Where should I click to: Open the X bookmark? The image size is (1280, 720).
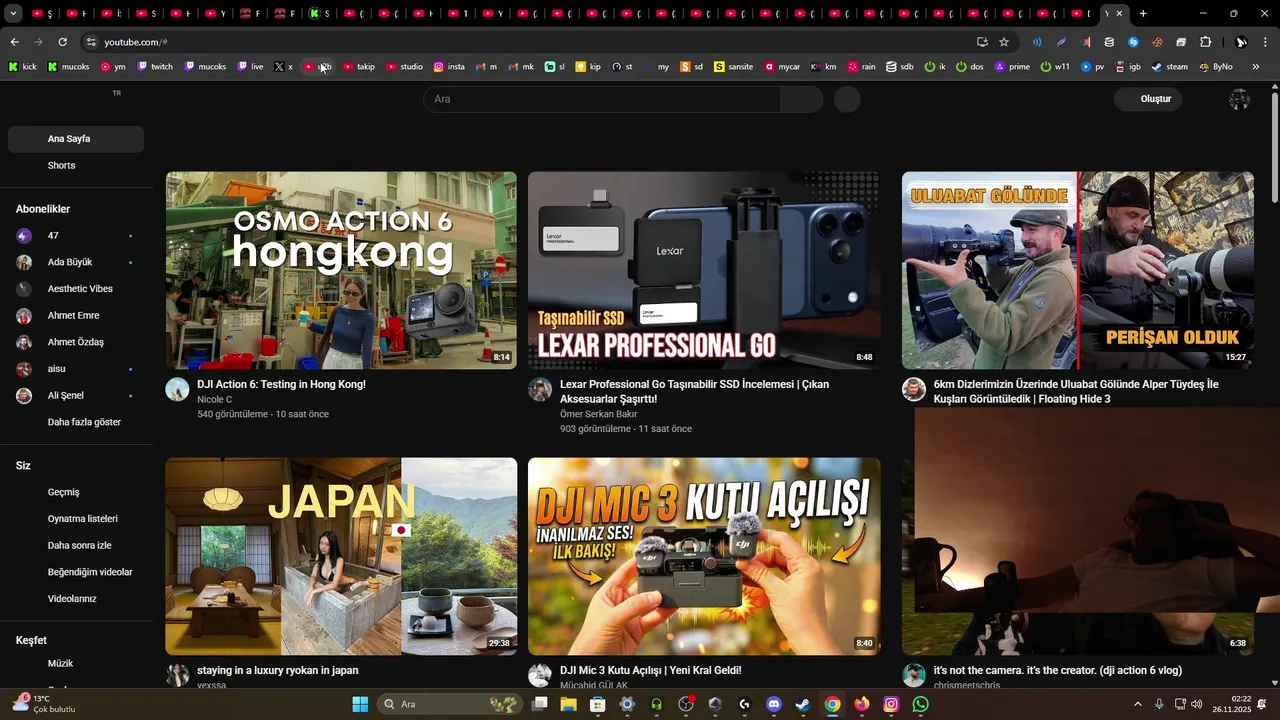(x=284, y=67)
